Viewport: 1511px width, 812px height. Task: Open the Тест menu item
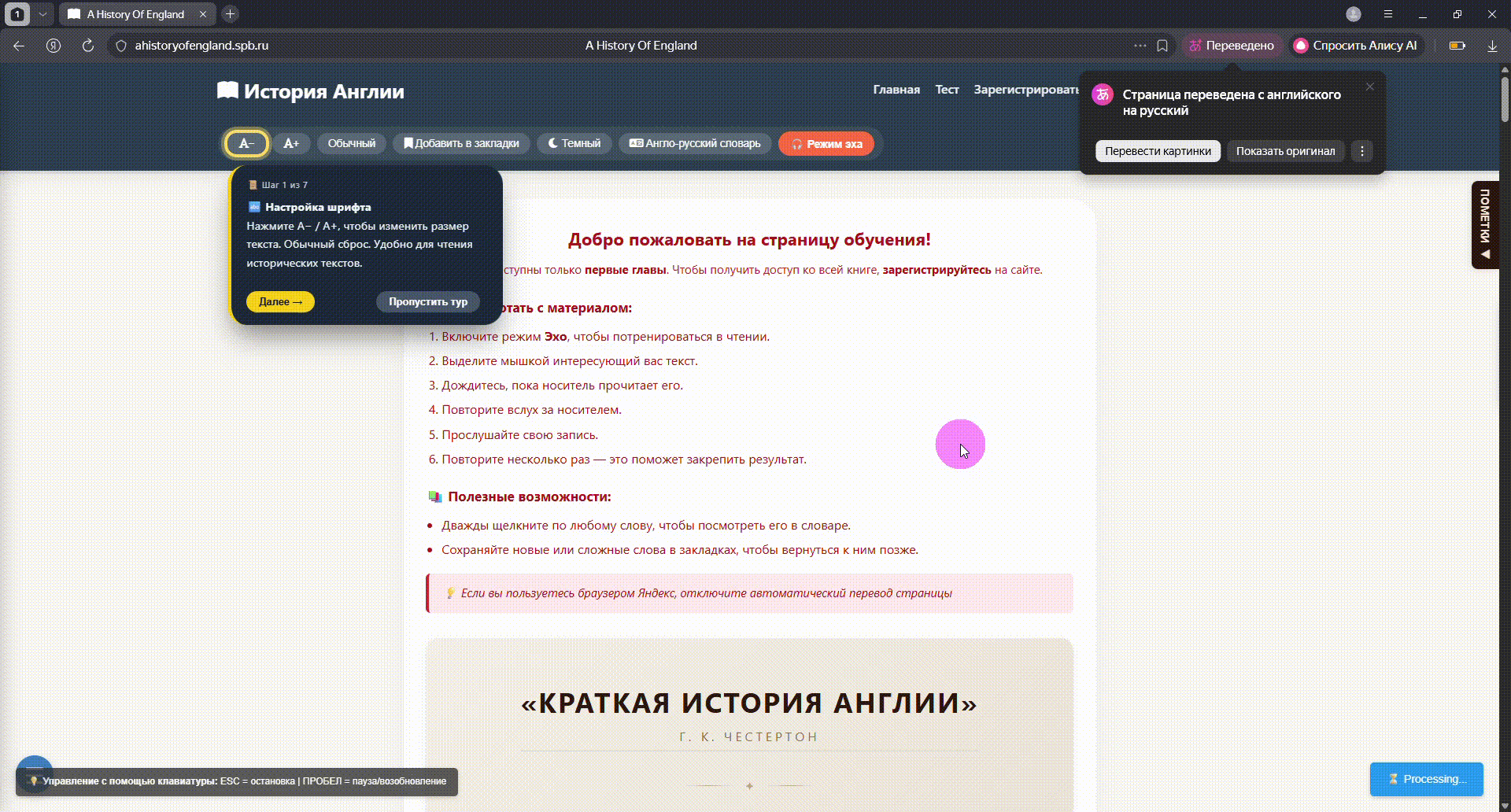click(x=947, y=90)
